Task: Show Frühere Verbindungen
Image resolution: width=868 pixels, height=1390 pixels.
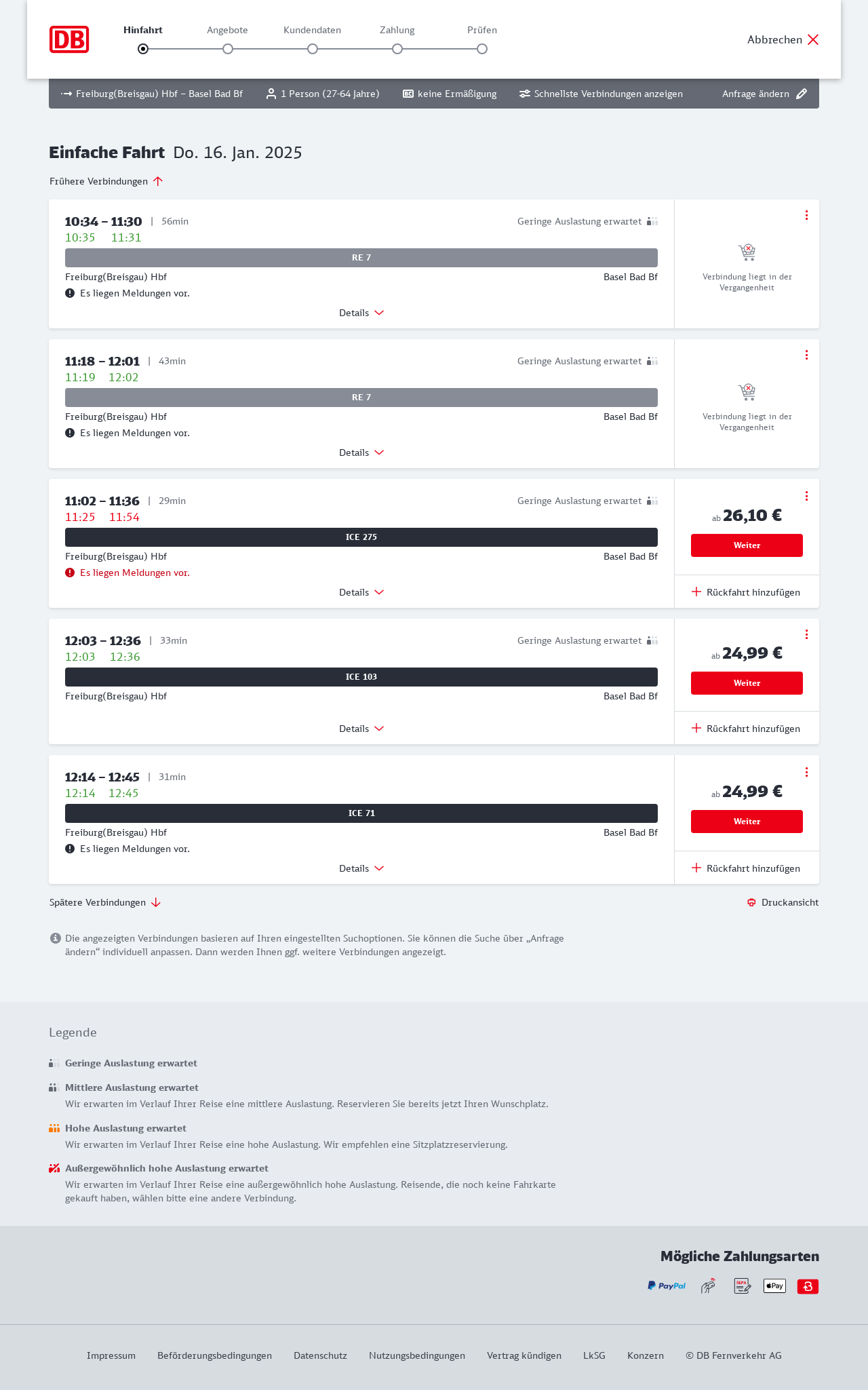Action: coord(106,181)
